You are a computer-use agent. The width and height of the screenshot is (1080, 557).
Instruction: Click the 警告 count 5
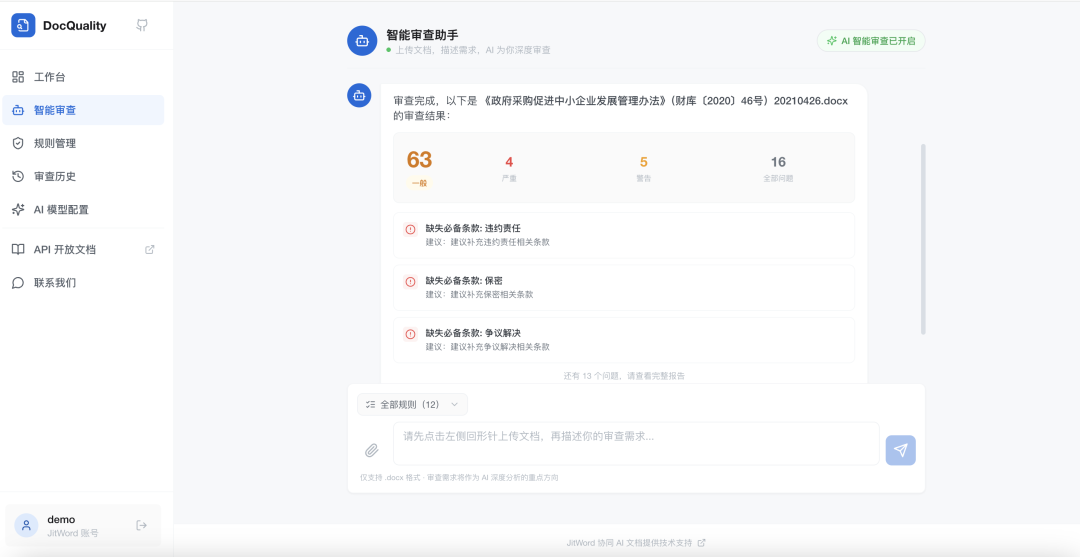tap(644, 162)
